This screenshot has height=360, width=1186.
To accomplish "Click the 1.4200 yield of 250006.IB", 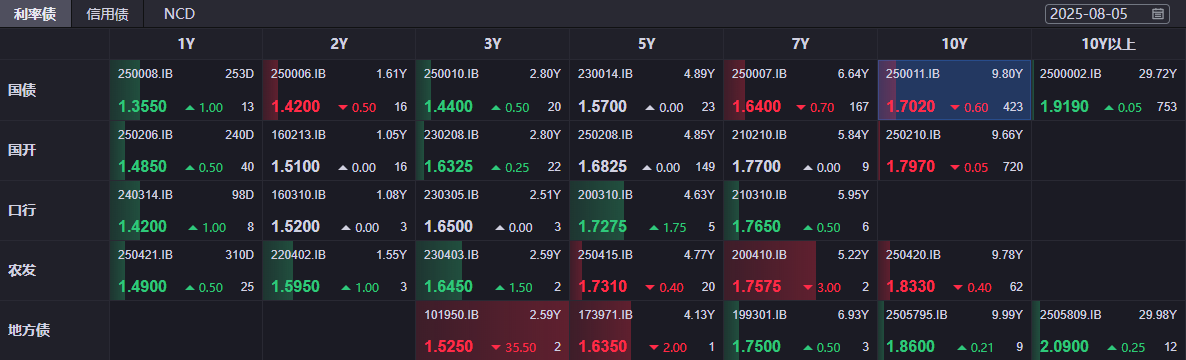I will pos(294,107).
